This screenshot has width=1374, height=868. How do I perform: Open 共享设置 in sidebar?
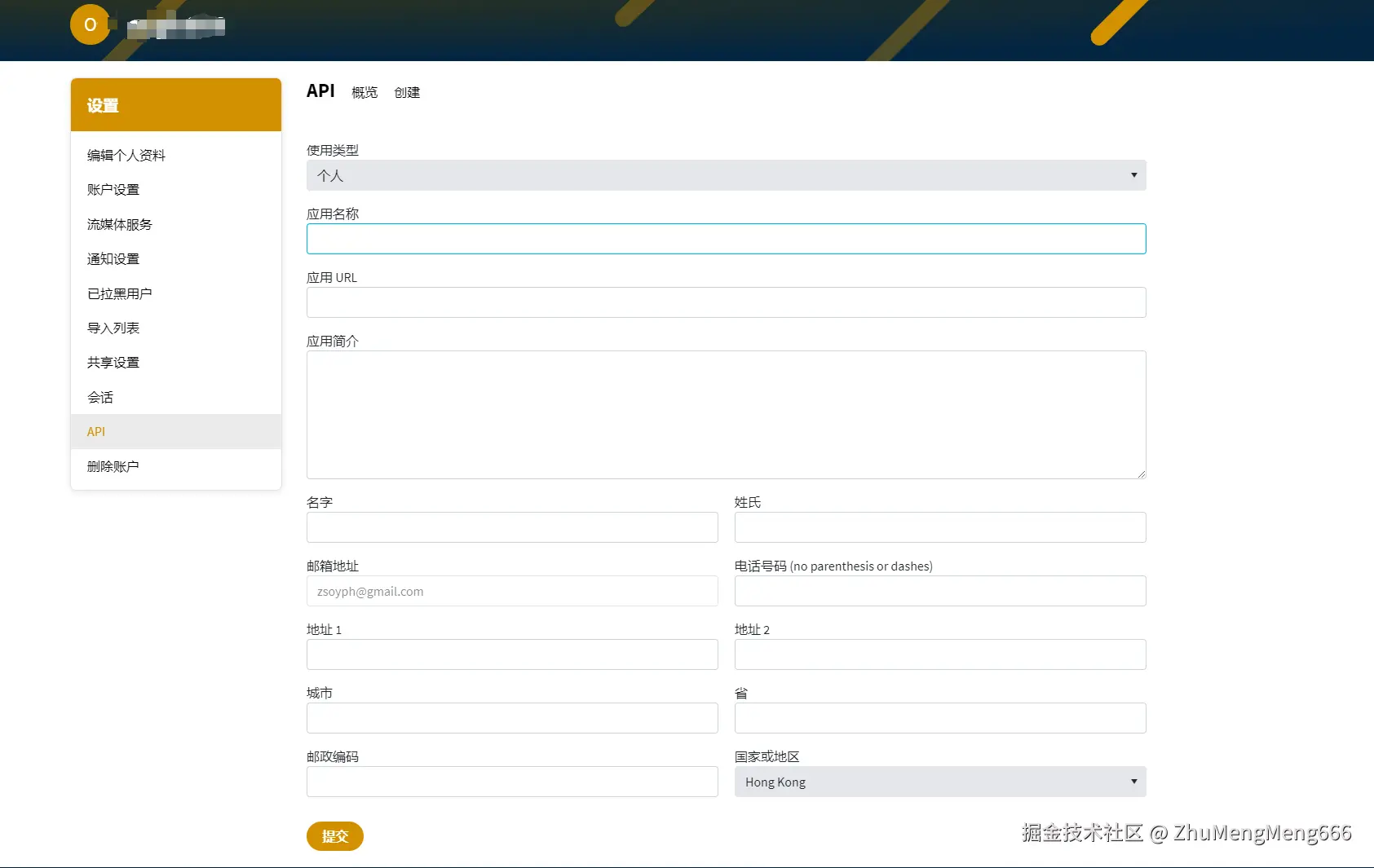[176, 362]
